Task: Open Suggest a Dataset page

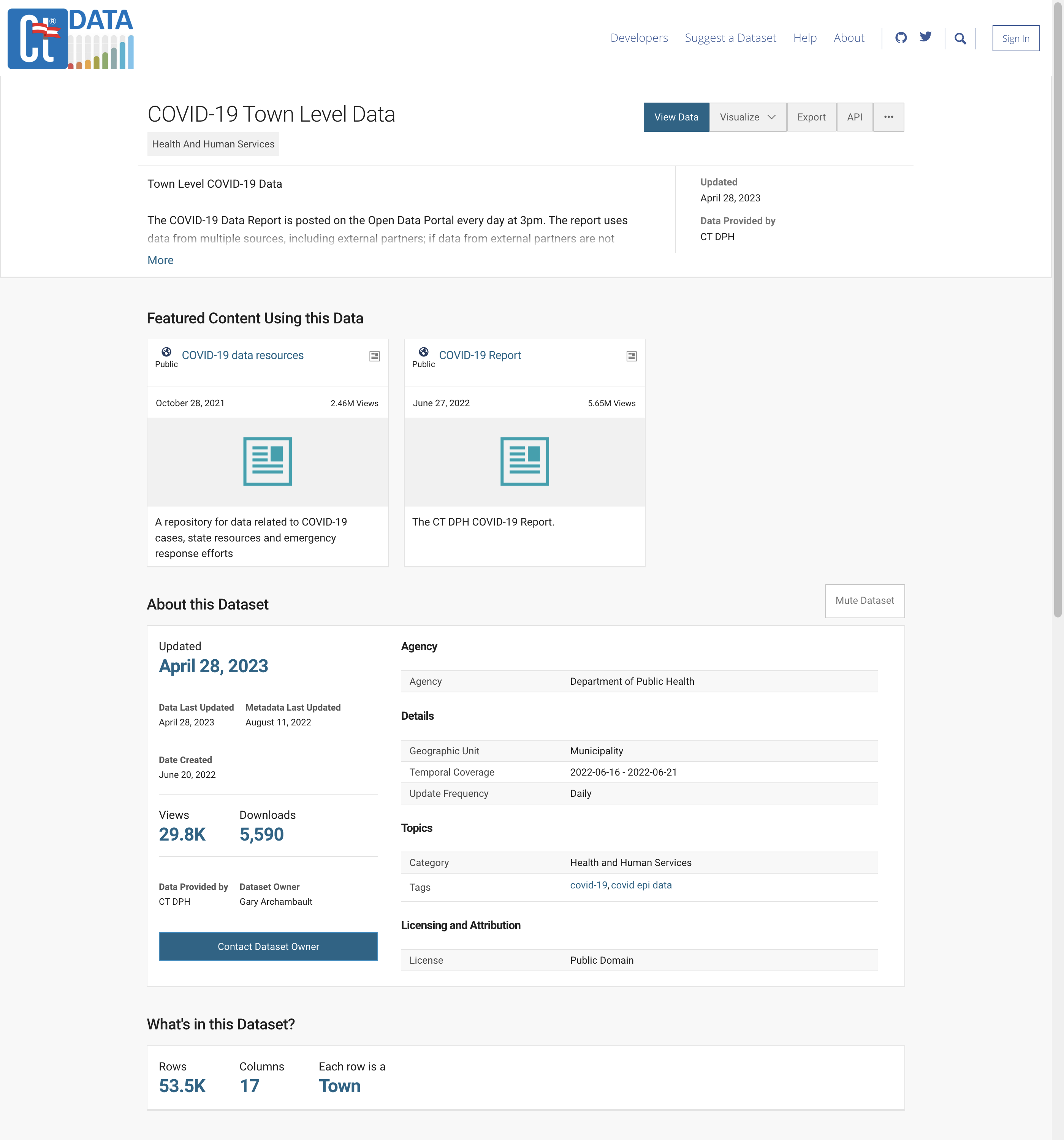Action: [x=730, y=38]
